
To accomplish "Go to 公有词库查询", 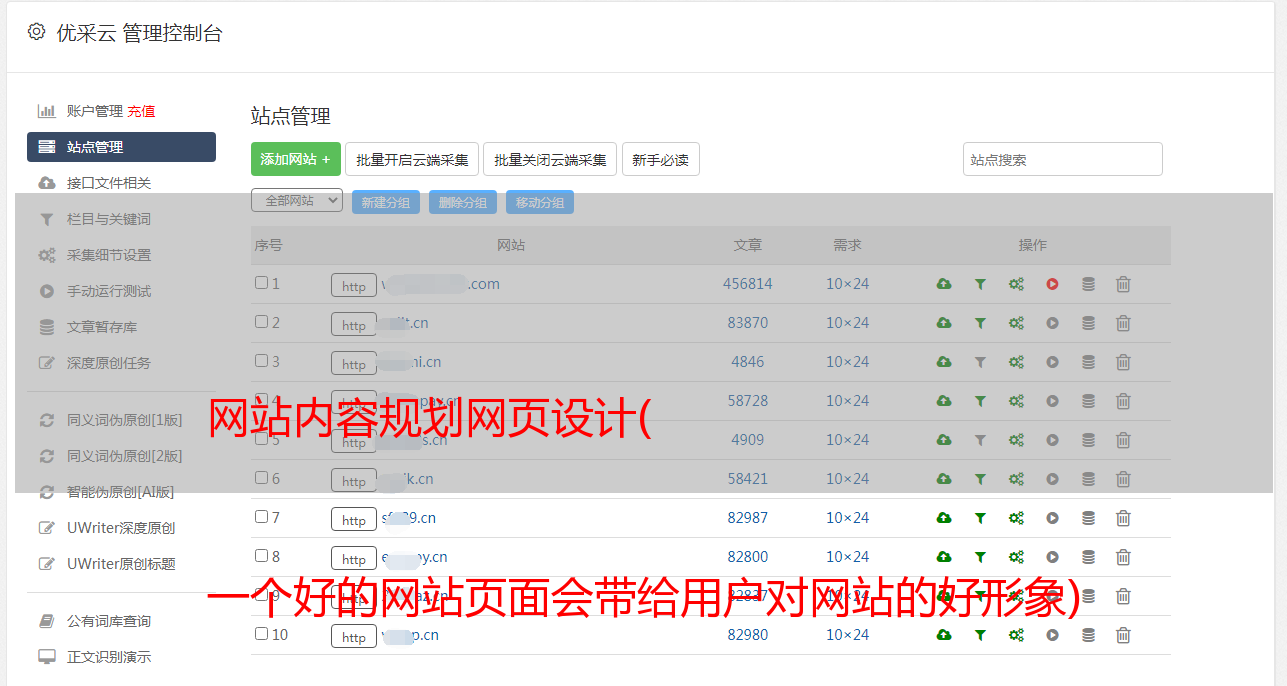I will coord(109,621).
